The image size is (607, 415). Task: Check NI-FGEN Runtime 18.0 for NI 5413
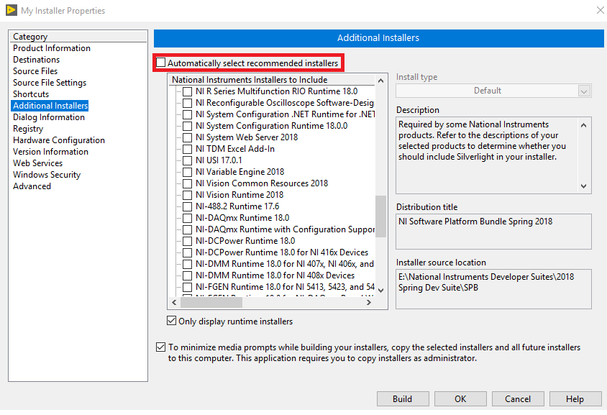click(187, 287)
